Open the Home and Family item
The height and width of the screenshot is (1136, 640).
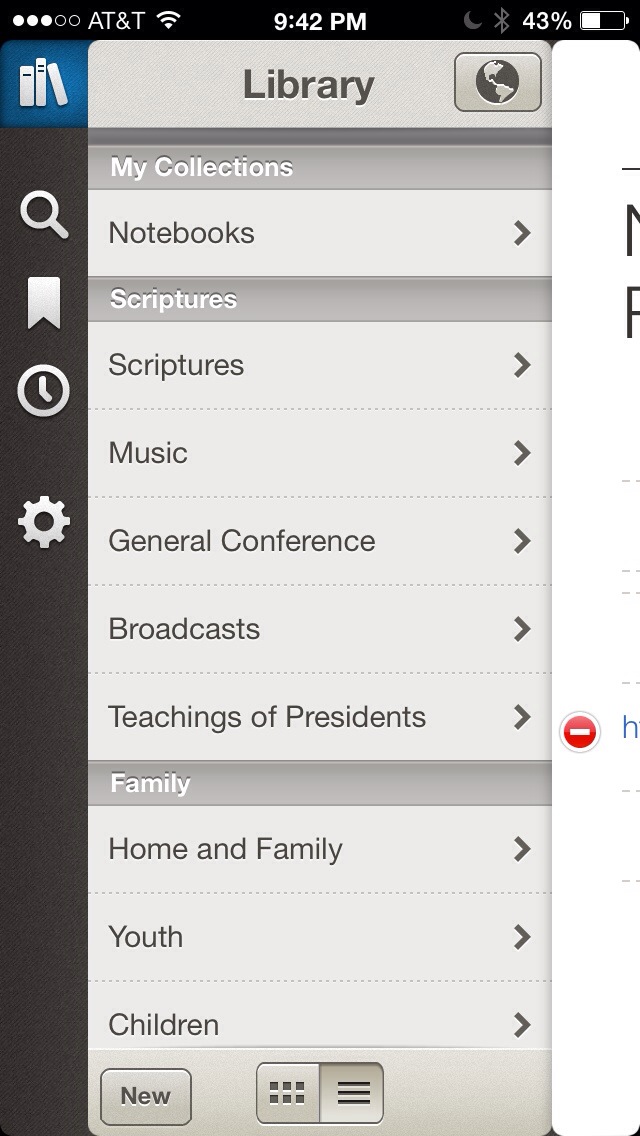(320, 849)
